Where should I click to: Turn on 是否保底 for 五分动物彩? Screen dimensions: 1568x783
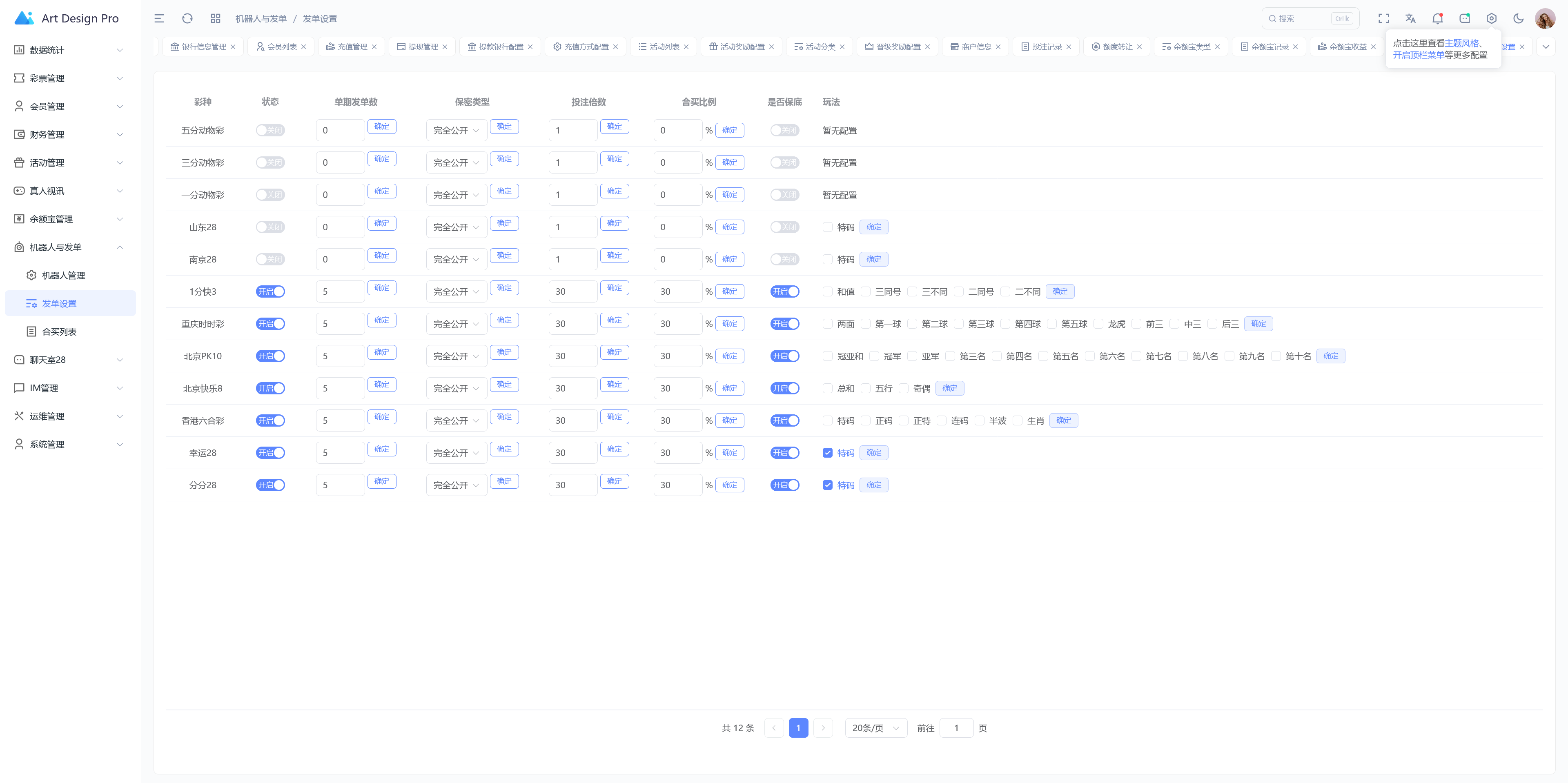click(x=784, y=130)
